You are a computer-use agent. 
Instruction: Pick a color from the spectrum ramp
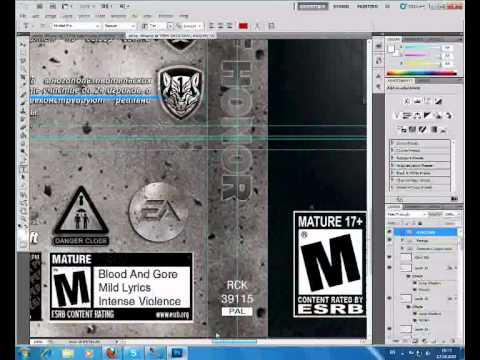pyautogui.click(x=422, y=73)
